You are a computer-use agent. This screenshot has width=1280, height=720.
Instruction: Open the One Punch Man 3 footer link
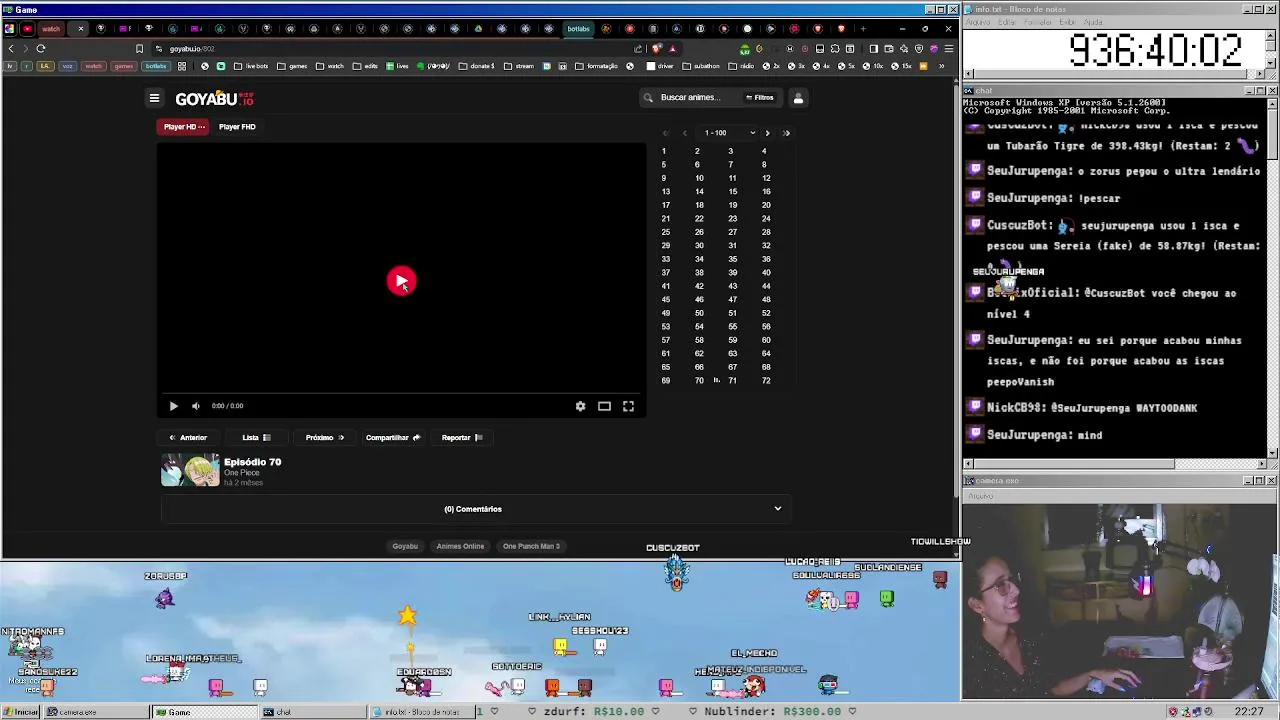(531, 546)
